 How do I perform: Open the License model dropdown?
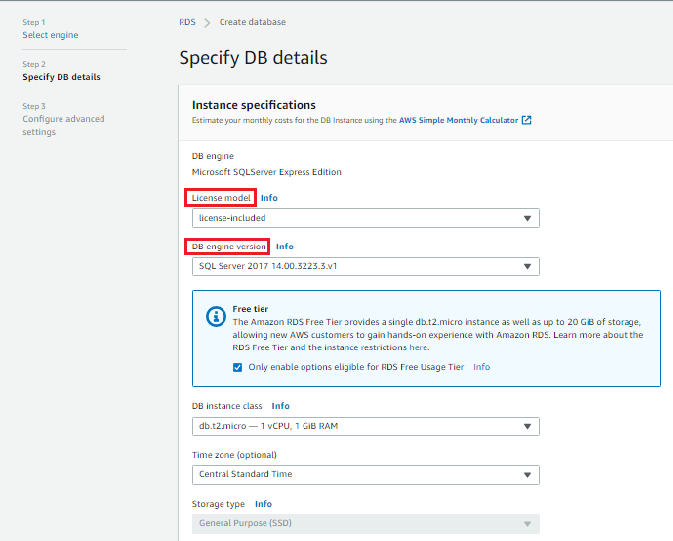[x=365, y=218]
